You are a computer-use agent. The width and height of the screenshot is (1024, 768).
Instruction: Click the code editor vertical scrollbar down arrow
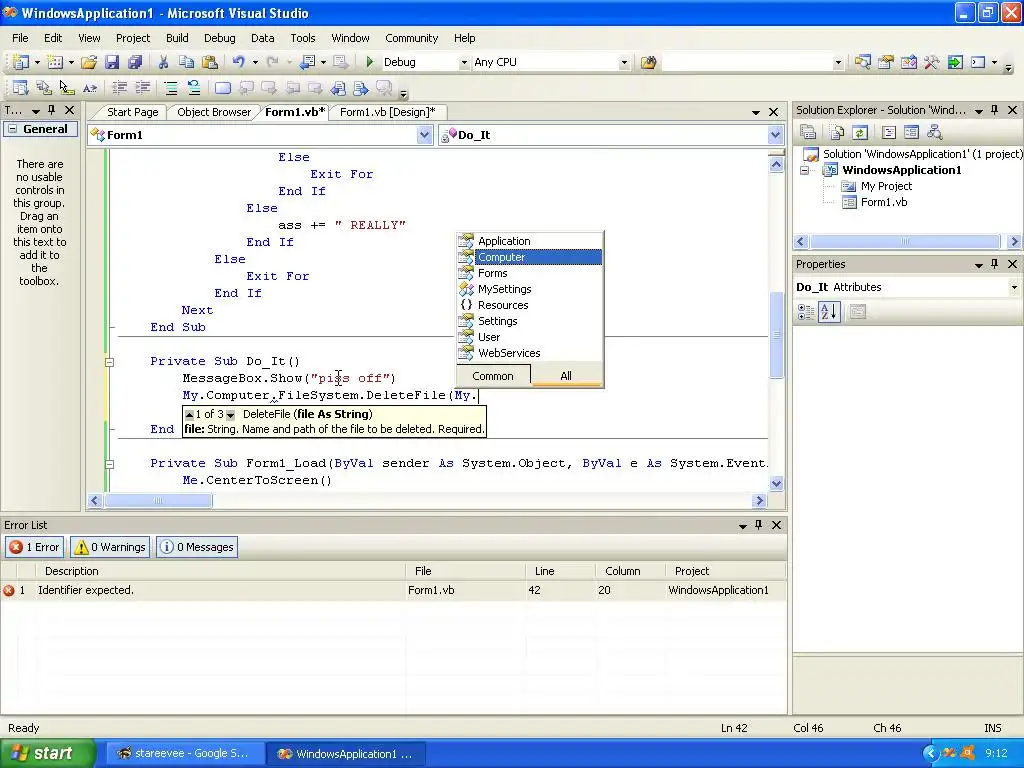pos(776,483)
